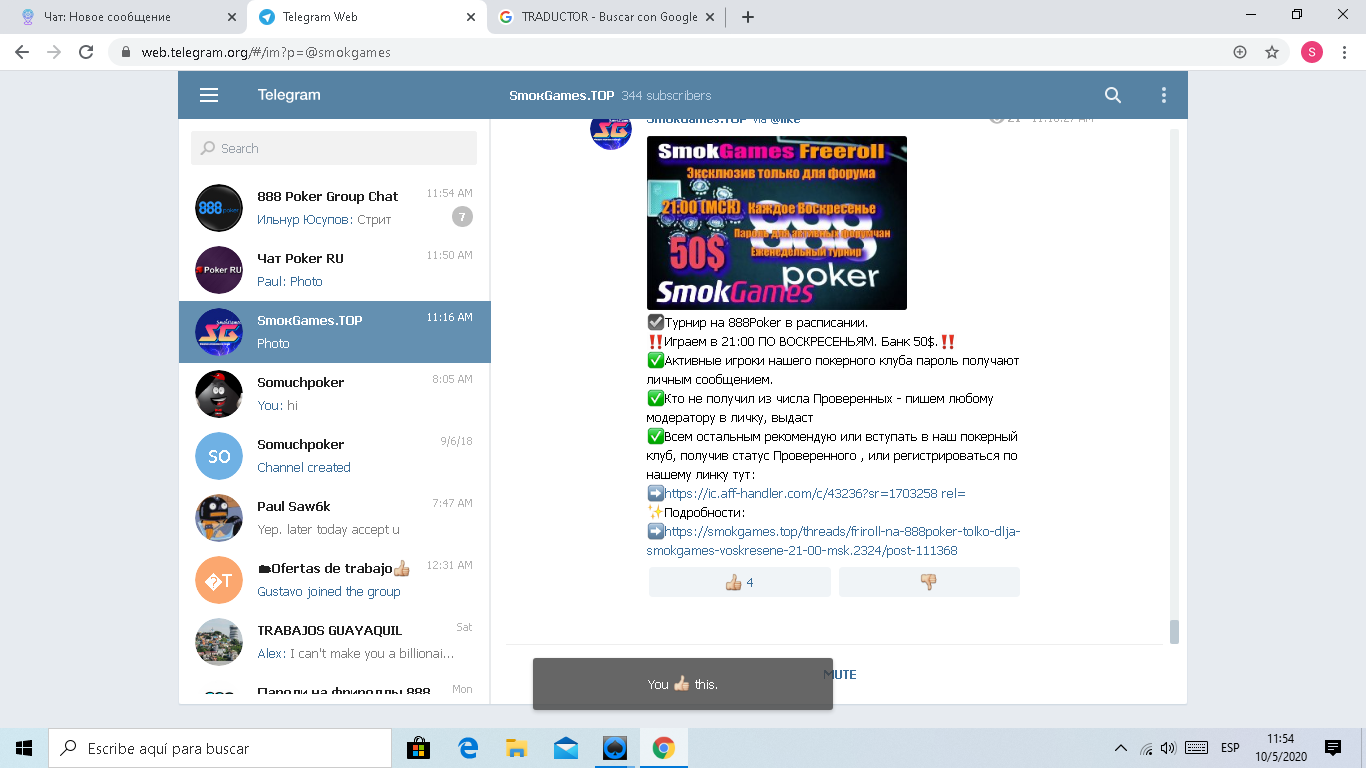Click the thumbs up reaction button
The height and width of the screenshot is (768, 1366).
coord(740,582)
